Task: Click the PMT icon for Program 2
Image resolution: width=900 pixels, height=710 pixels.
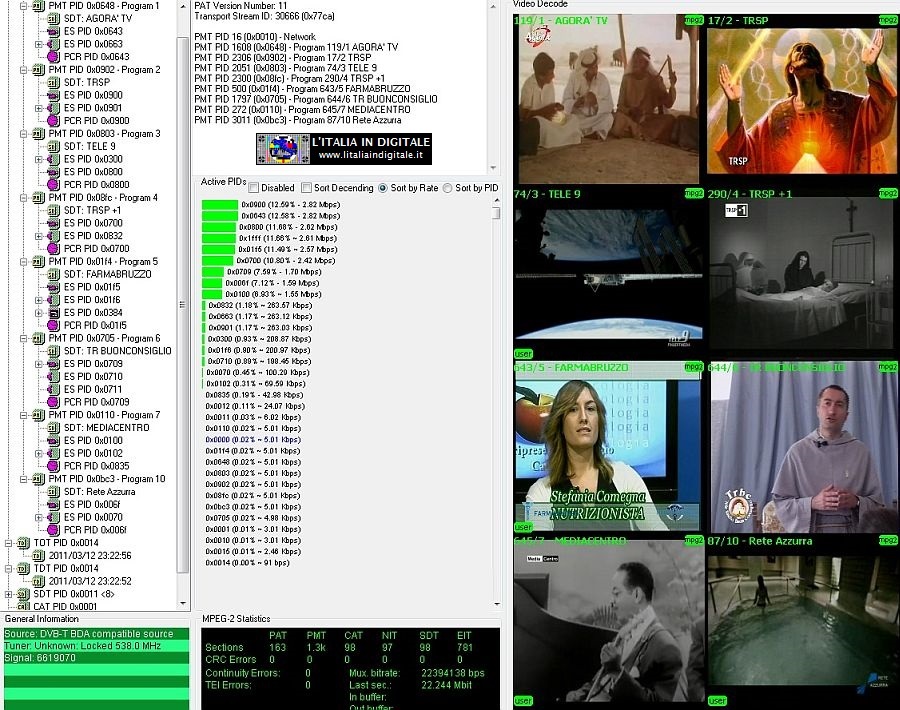Action: coord(38,70)
